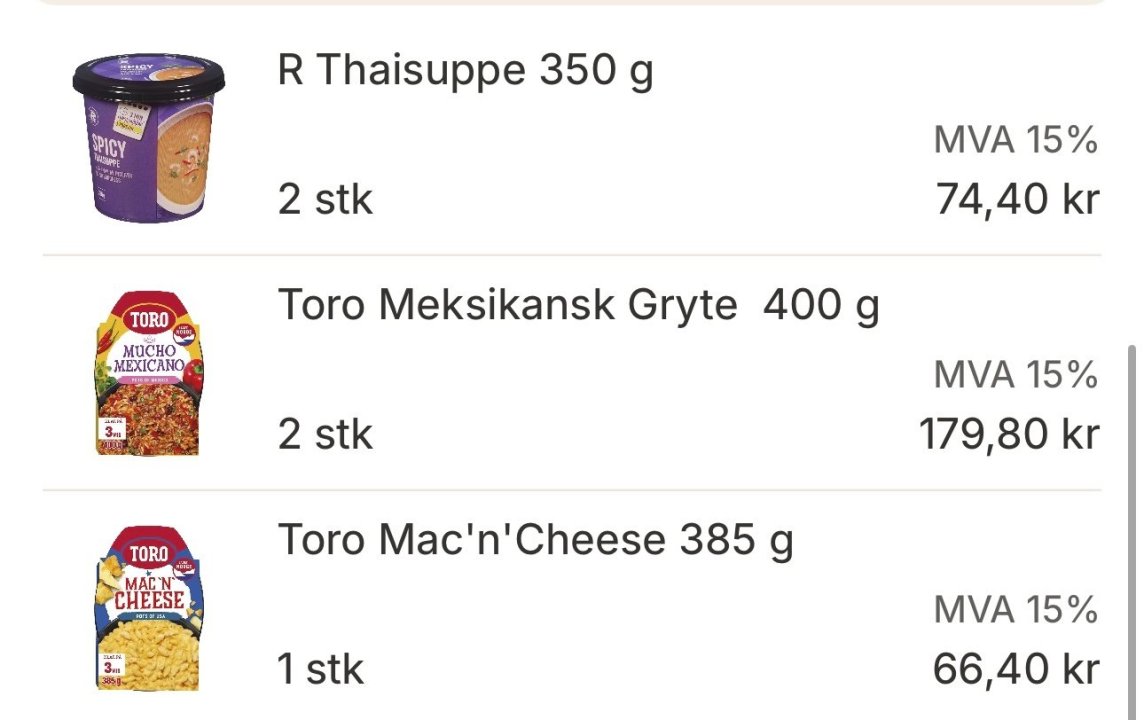Viewport: 1144px width, 720px height.
Task: Click the 179,80 kr price
Action: point(1009,435)
